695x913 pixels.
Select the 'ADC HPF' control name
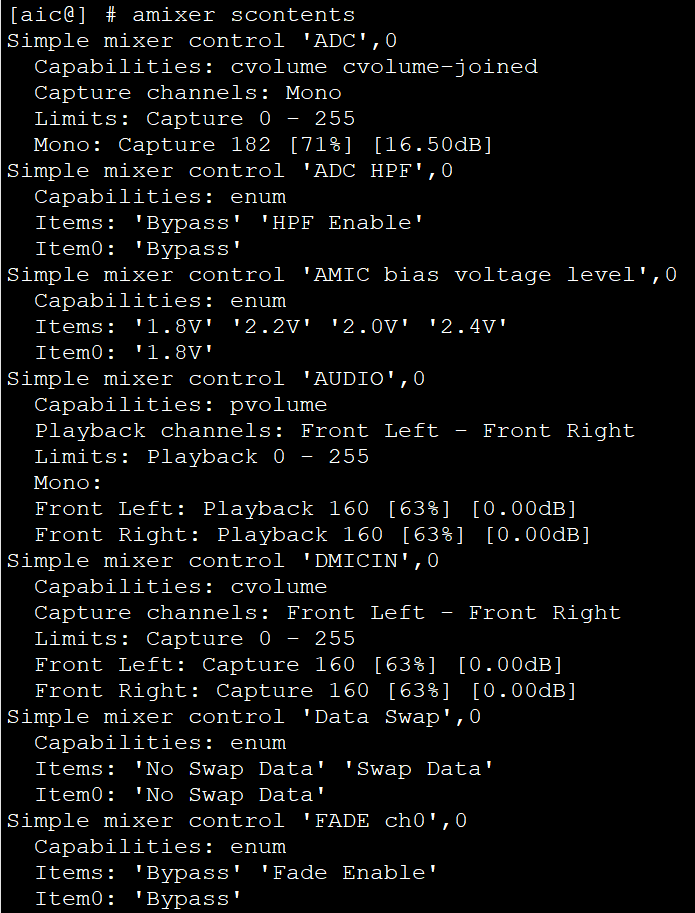click(369, 171)
